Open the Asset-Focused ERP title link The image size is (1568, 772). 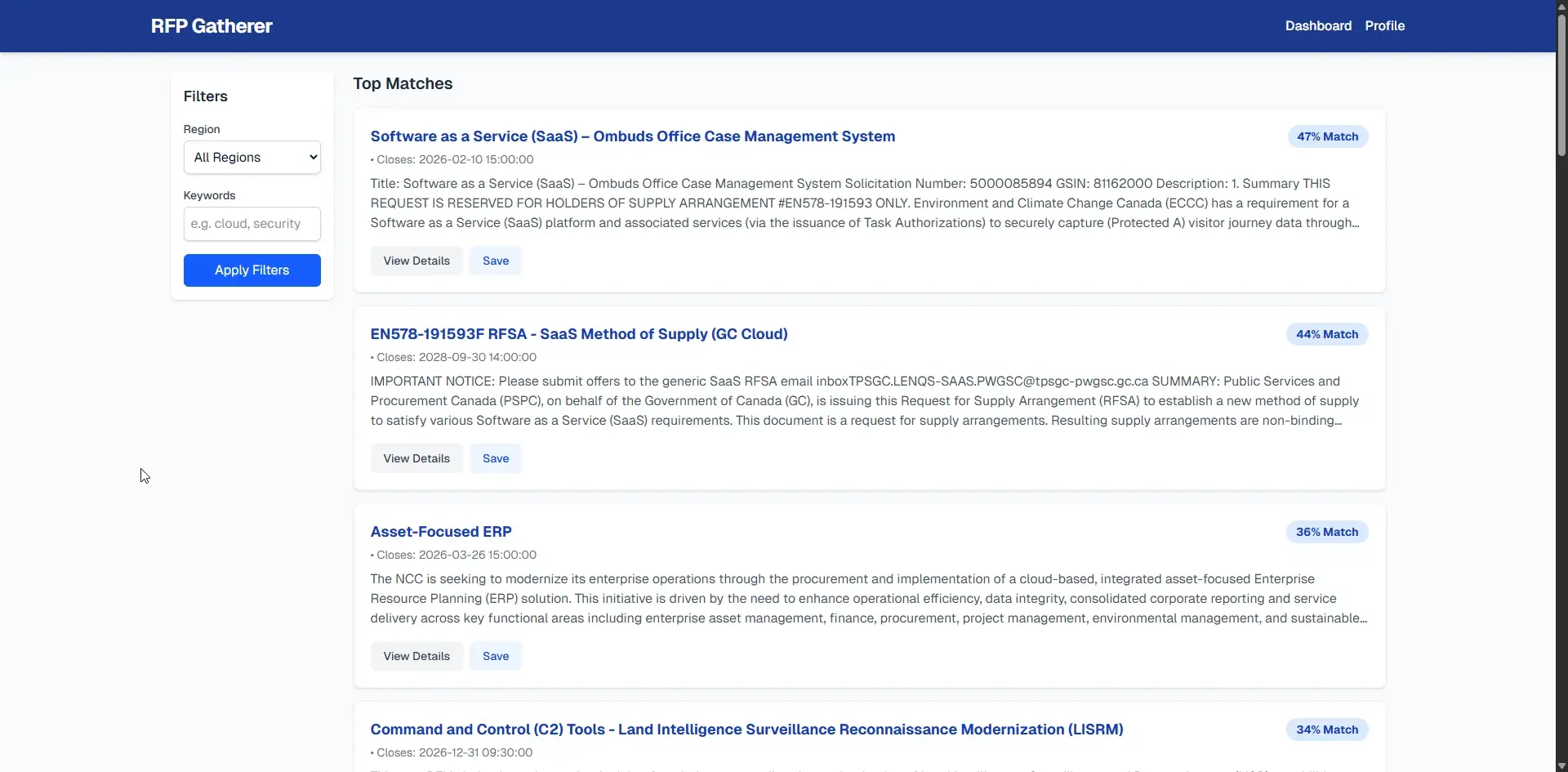[x=440, y=532]
